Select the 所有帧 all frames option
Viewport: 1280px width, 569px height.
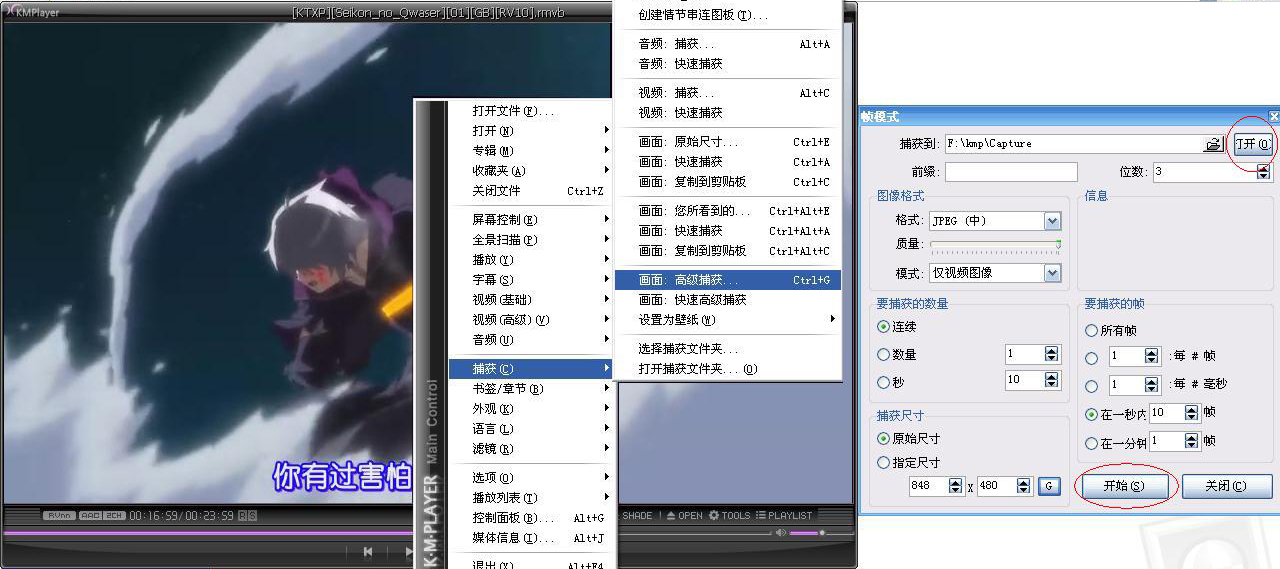(x=1091, y=331)
